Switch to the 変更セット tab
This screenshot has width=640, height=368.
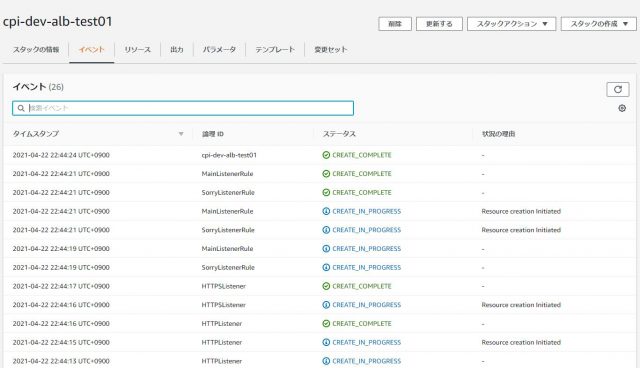click(x=331, y=50)
